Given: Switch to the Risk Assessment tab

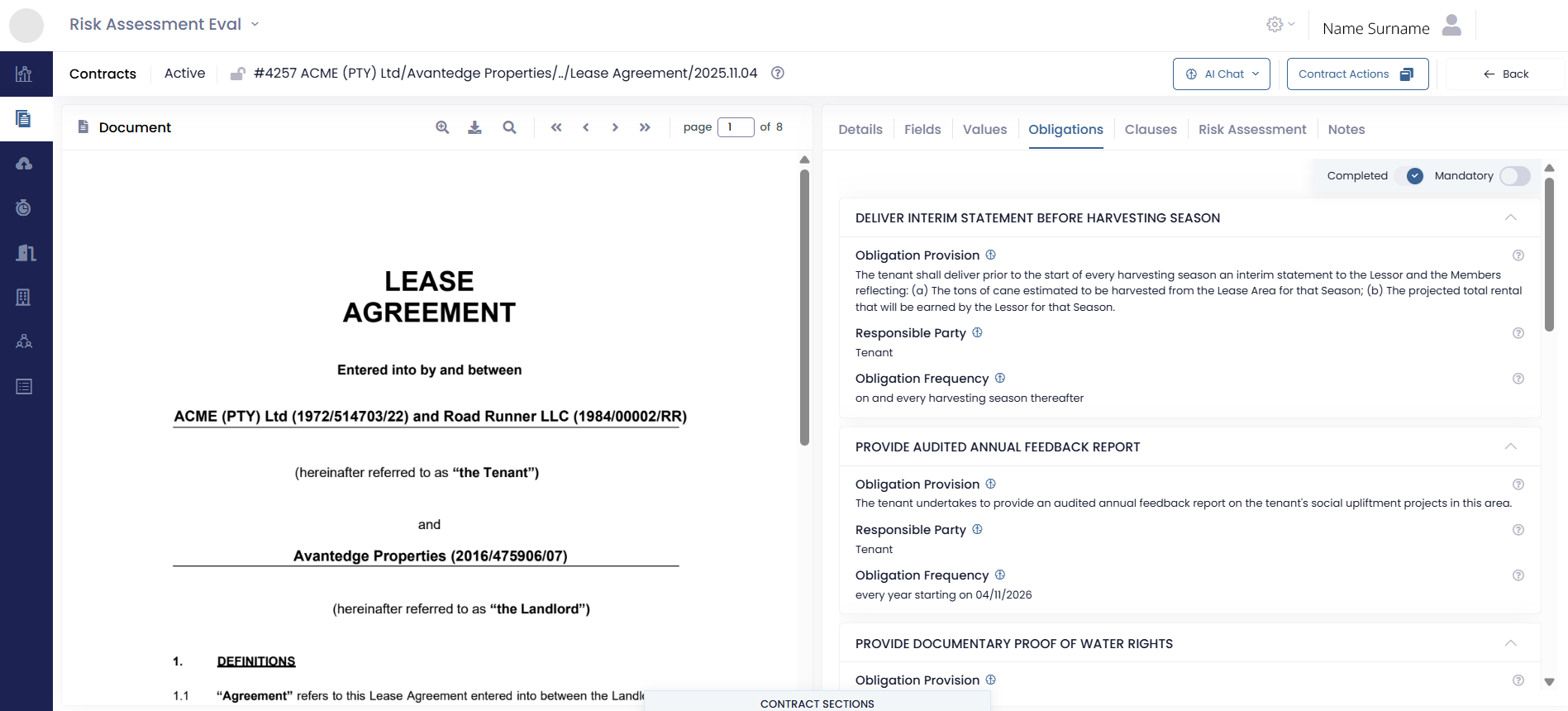Looking at the screenshot, I should coord(1251,130).
